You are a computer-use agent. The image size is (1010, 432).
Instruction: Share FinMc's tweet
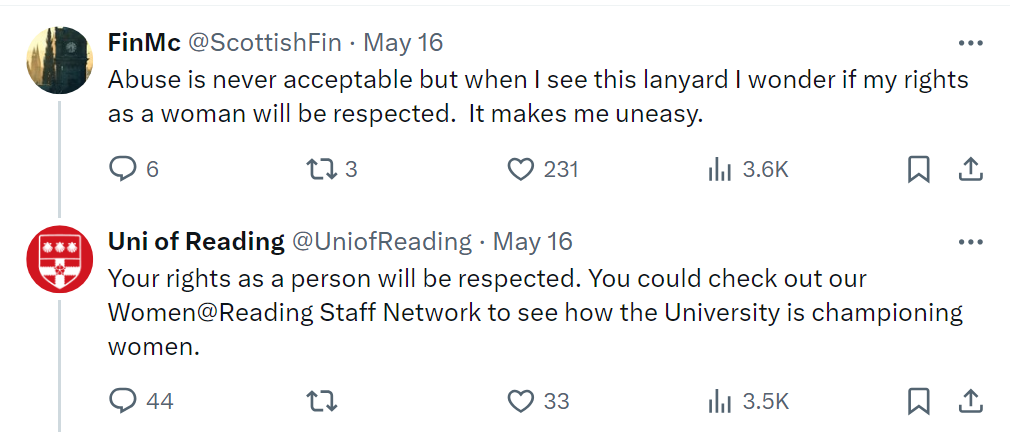click(969, 170)
